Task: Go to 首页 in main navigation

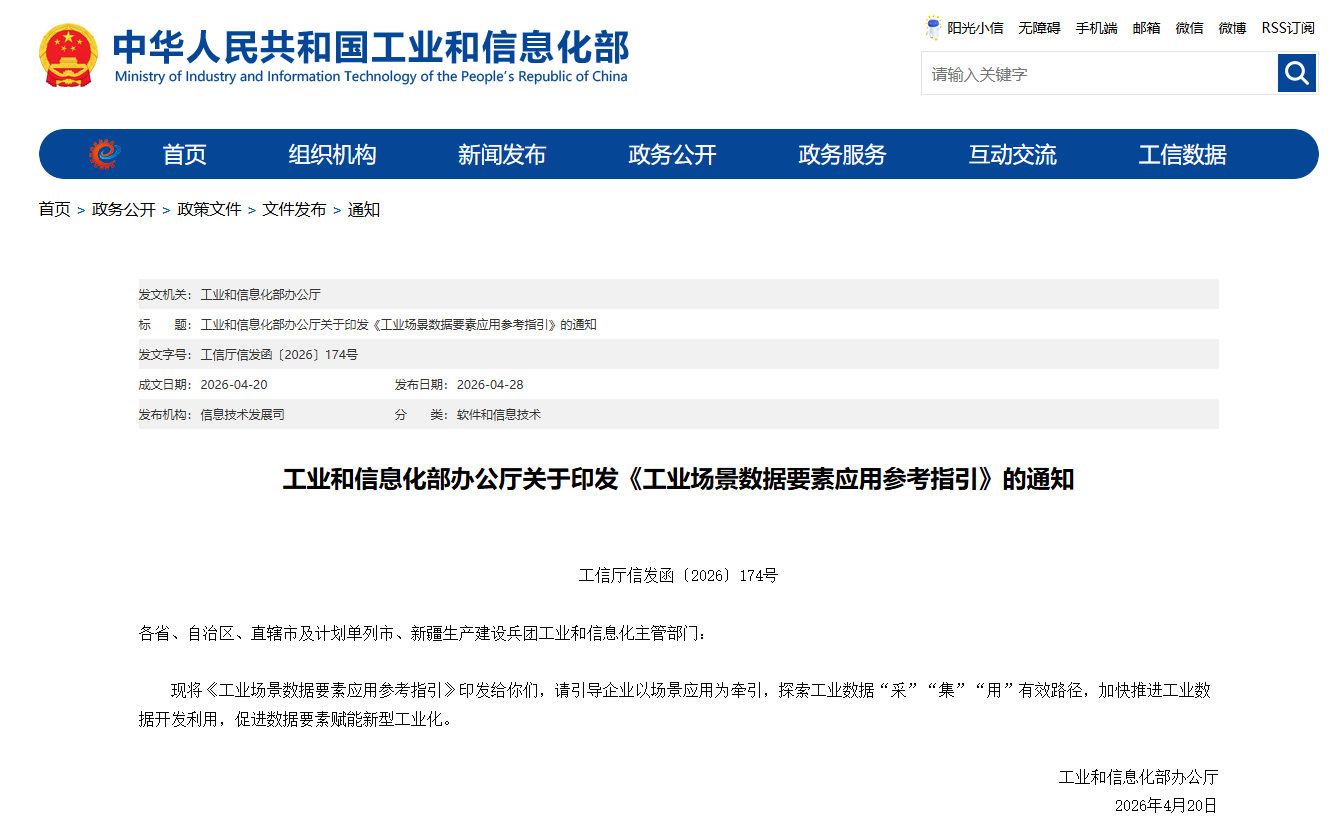Action: (185, 155)
